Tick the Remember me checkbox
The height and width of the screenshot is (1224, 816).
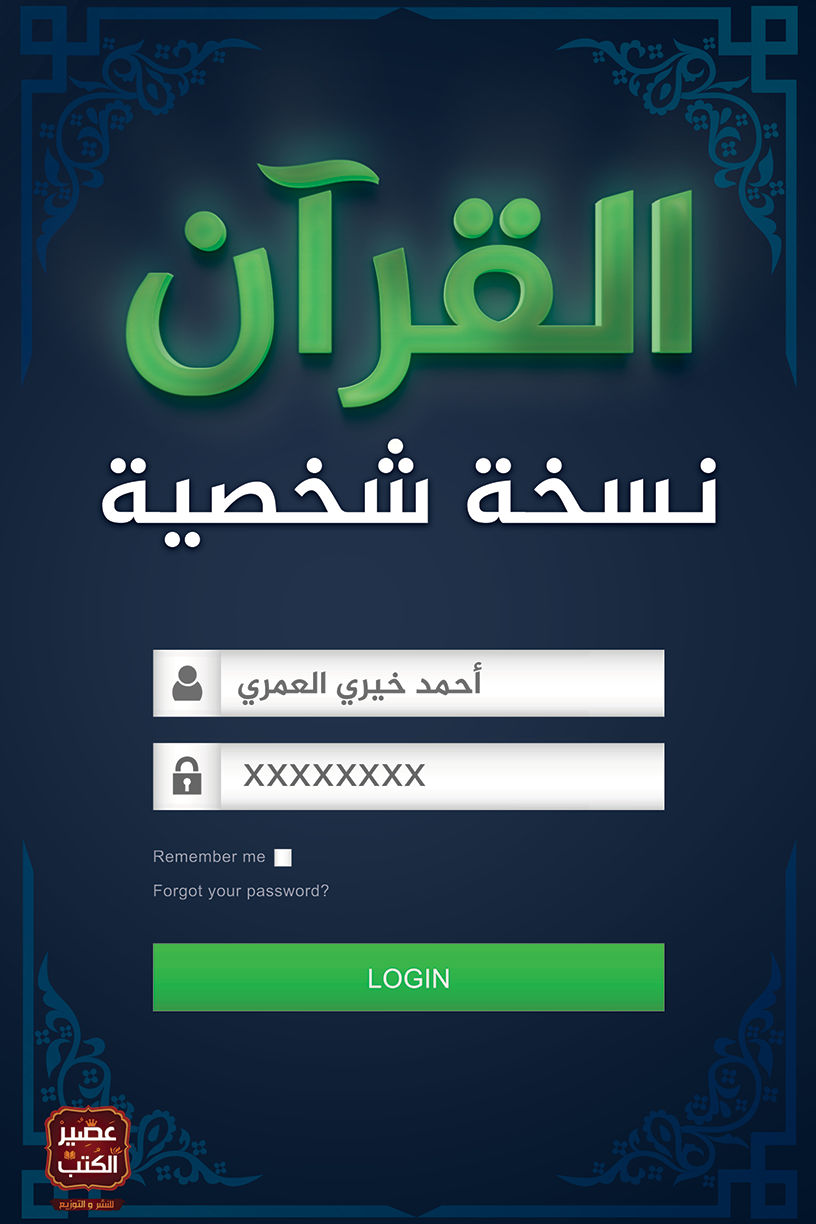283,857
